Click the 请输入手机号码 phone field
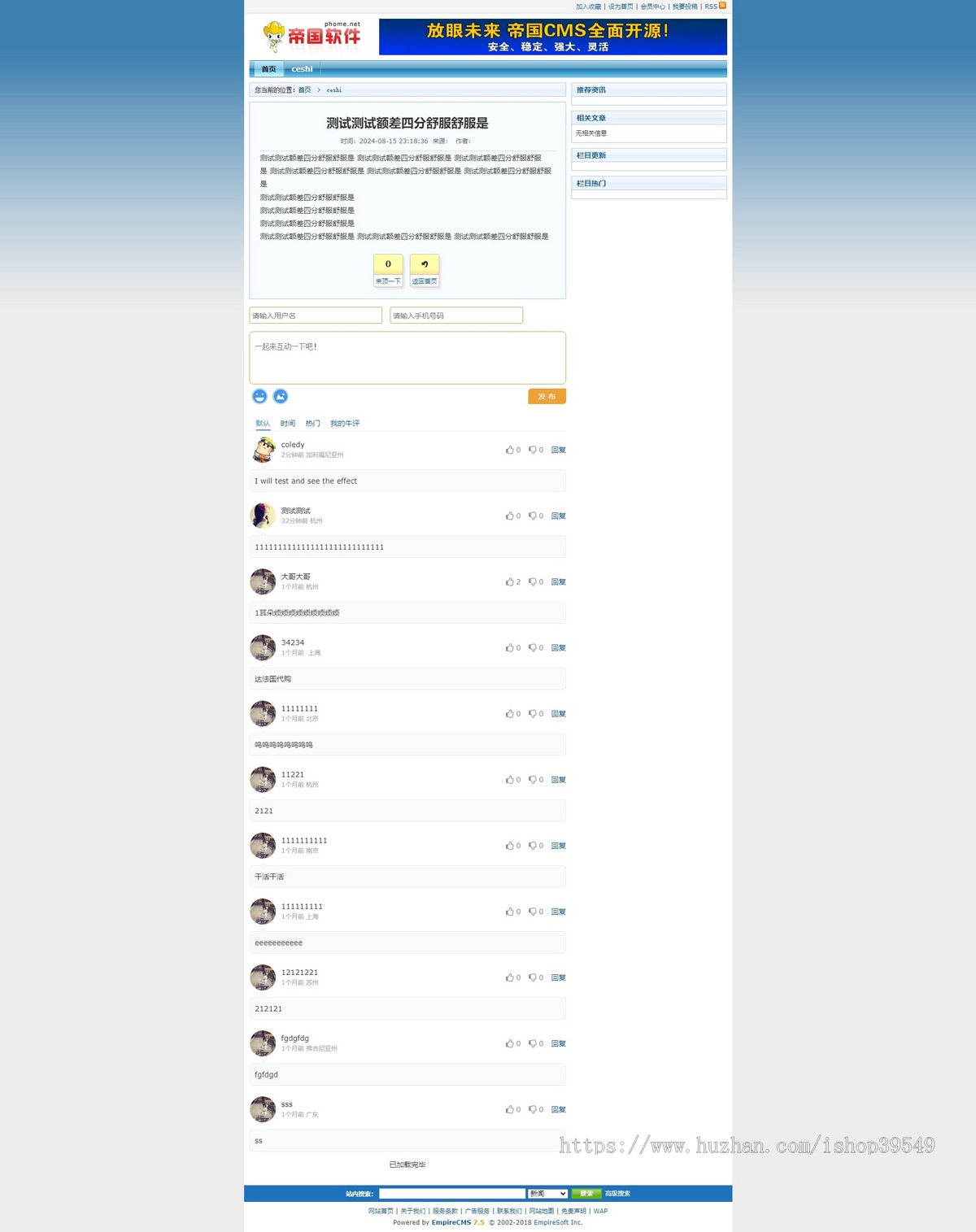Viewport: 976px width, 1232px height. [456, 316]
